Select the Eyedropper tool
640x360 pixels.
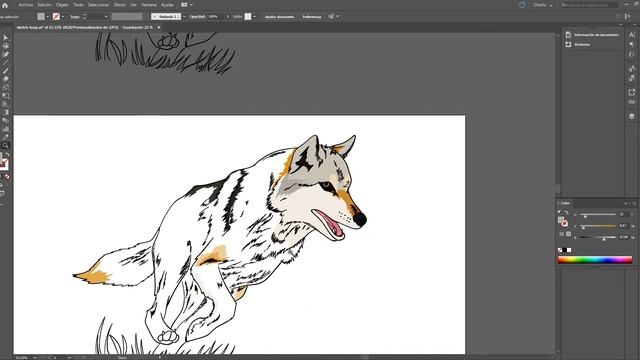point(5,137)
